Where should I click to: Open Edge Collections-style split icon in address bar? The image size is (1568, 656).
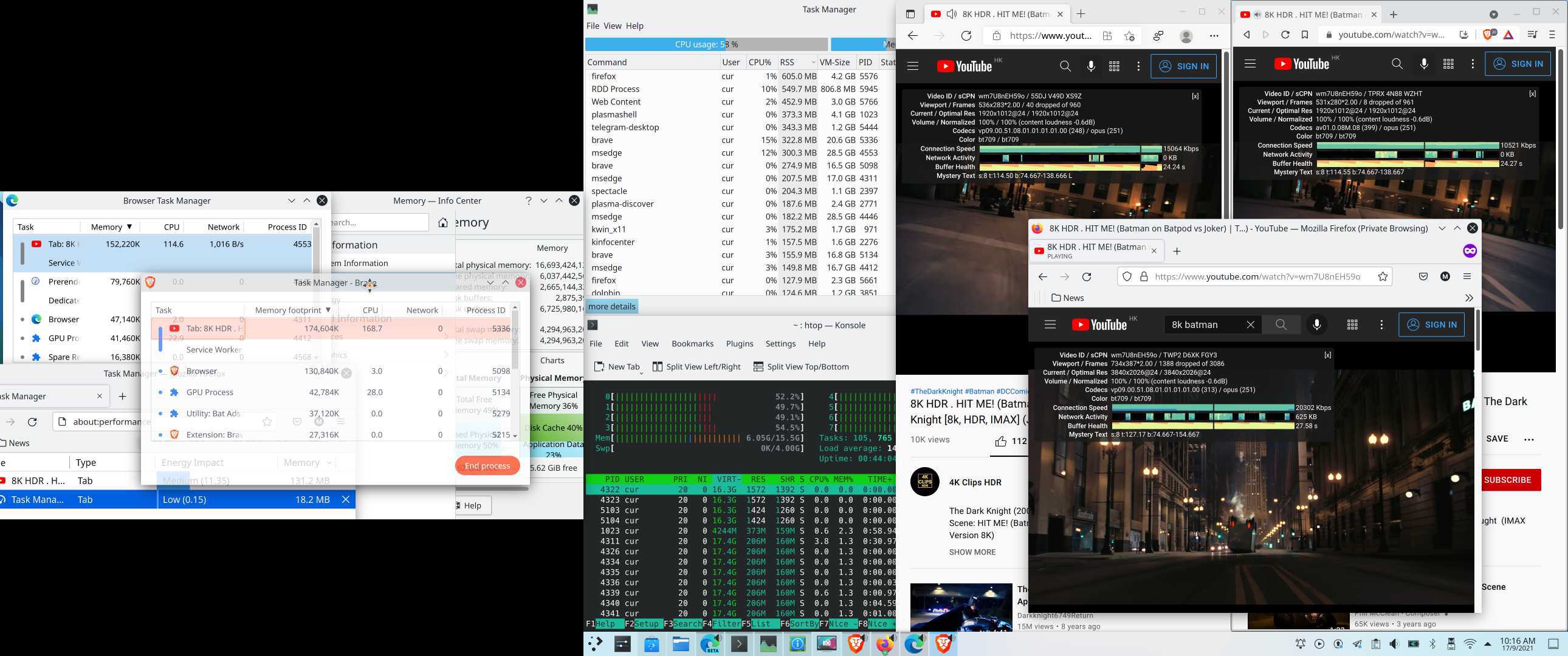pos(1107,36)
